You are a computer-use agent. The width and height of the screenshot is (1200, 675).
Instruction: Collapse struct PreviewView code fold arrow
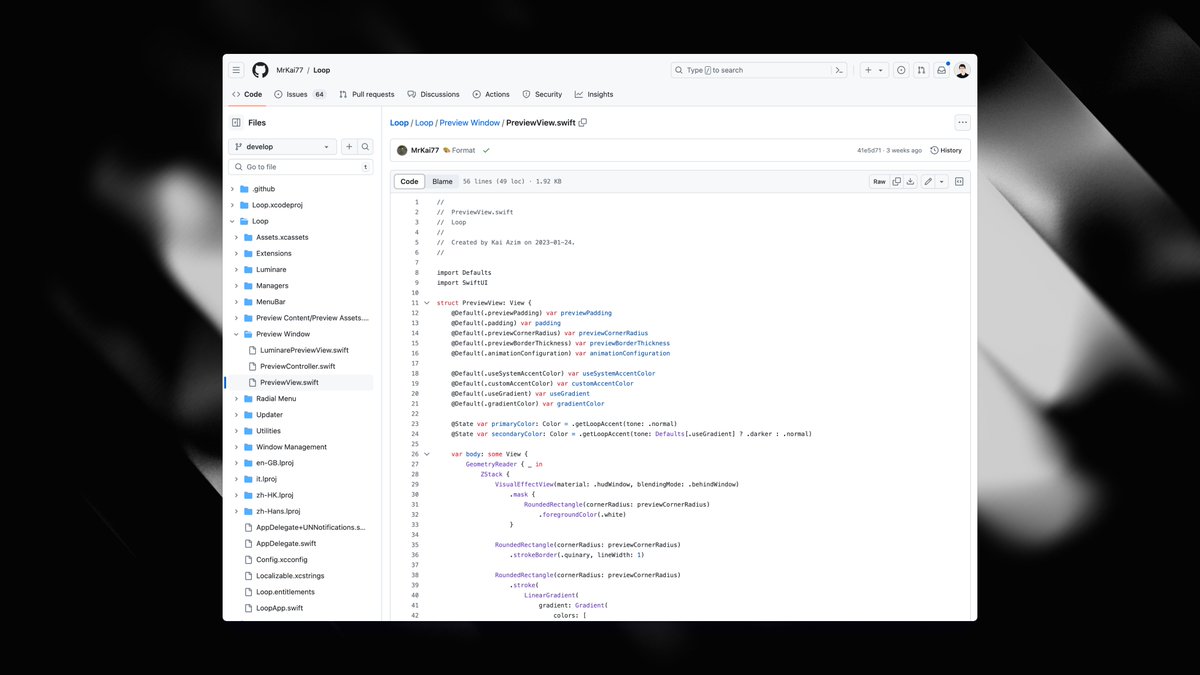pos(427,302)
